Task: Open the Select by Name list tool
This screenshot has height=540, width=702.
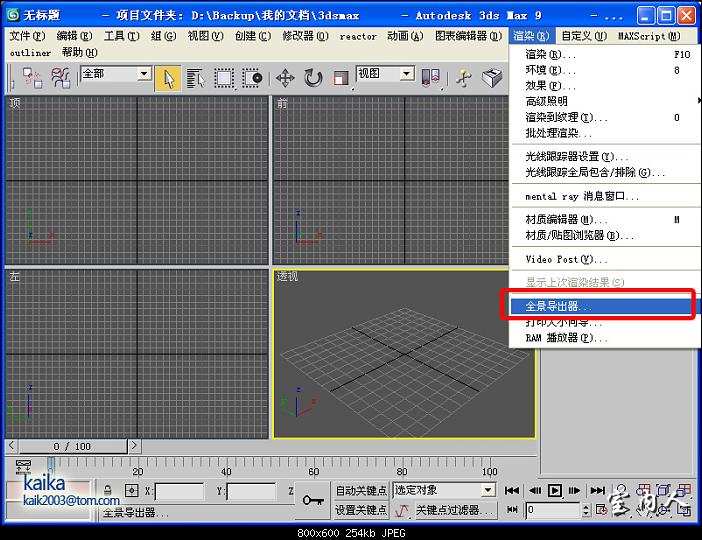Action: (x=196, y=78)
